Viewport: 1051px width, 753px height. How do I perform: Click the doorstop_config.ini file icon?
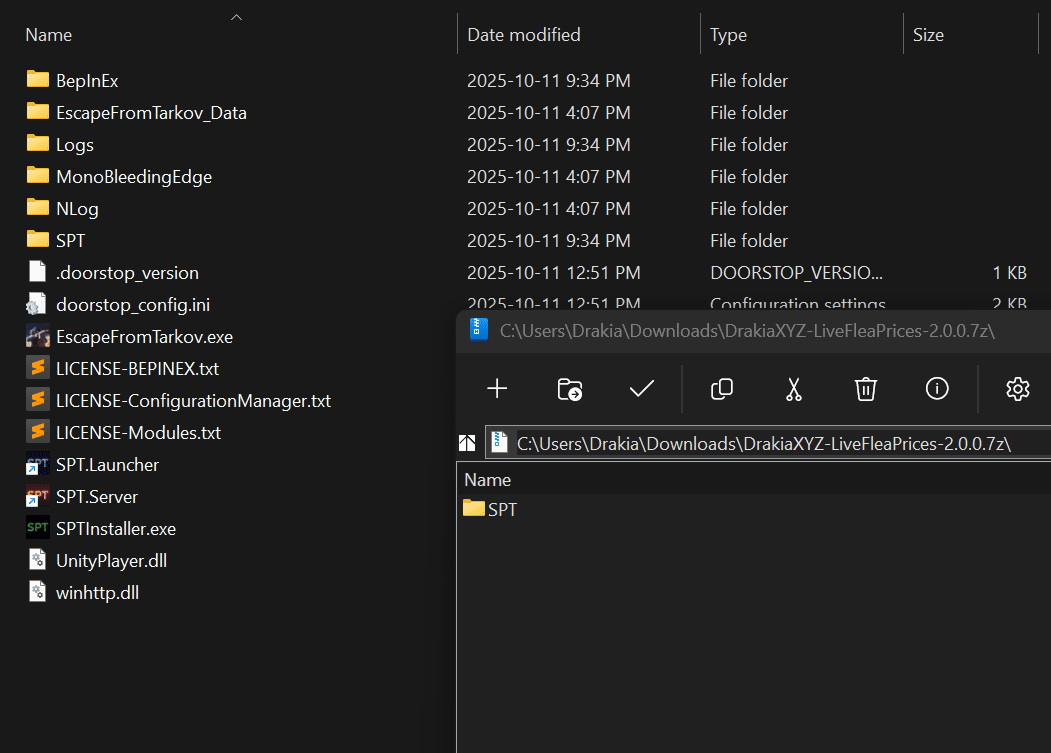click(x=37, y=304)
